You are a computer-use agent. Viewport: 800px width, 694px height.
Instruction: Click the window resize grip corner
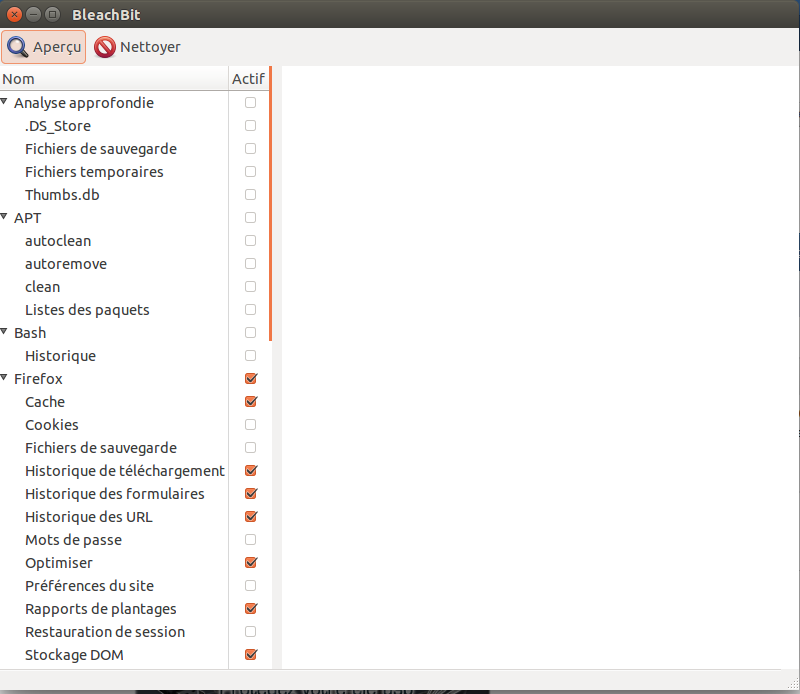coord(793,684)
